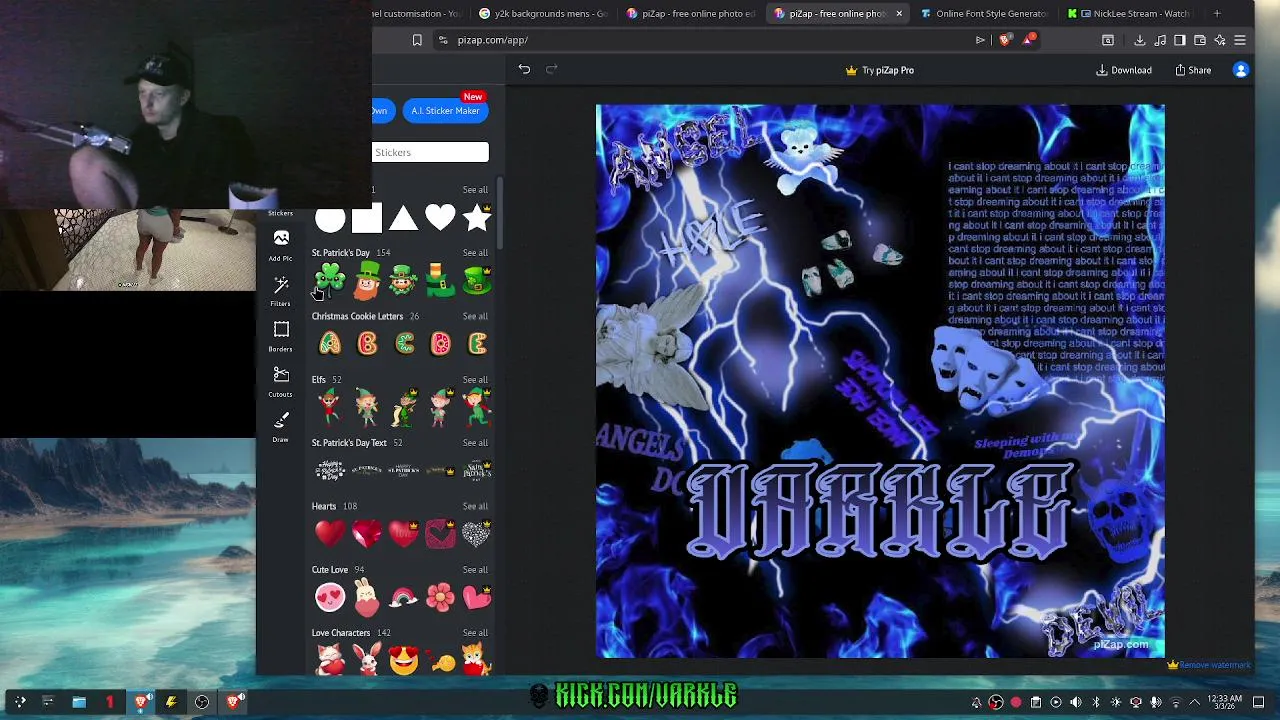Open a new browser tab
This screenshot has width=1280, height=720.
[1217, 13]
